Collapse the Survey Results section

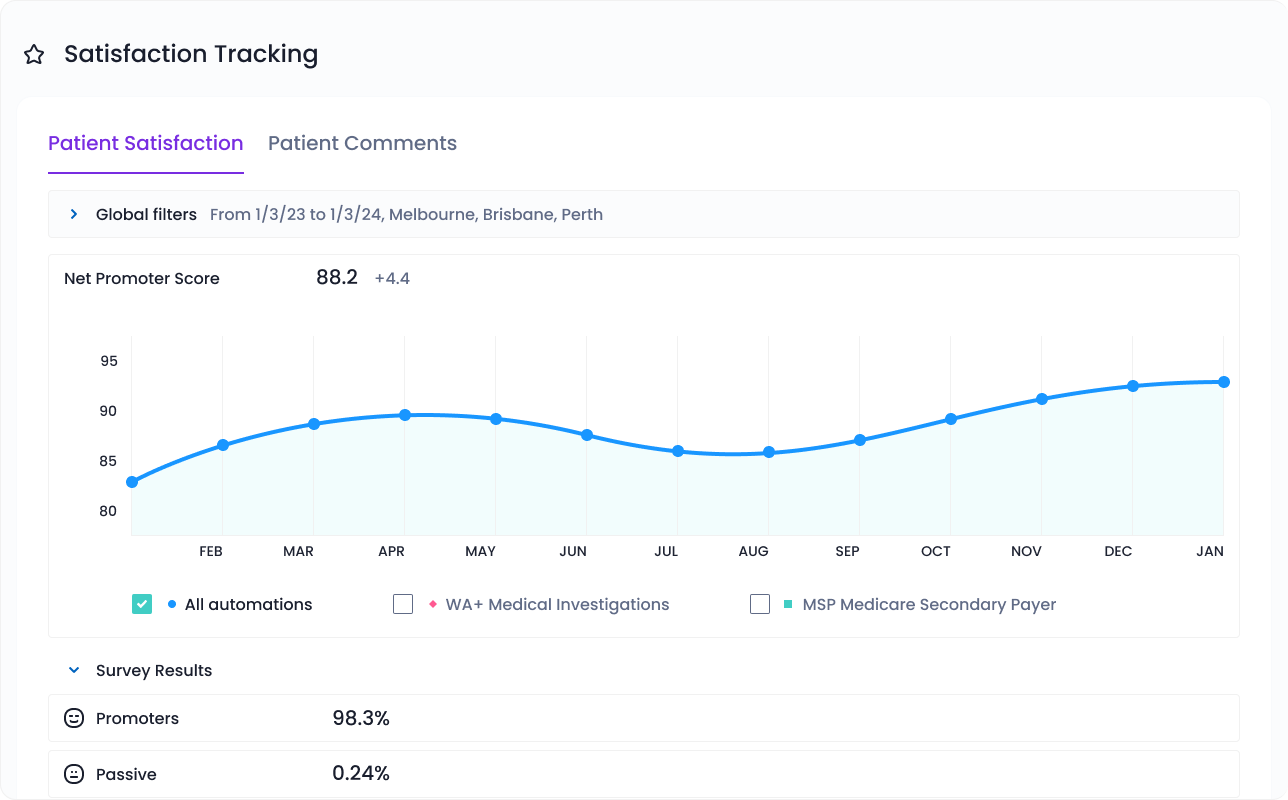[x=74, y=670]
